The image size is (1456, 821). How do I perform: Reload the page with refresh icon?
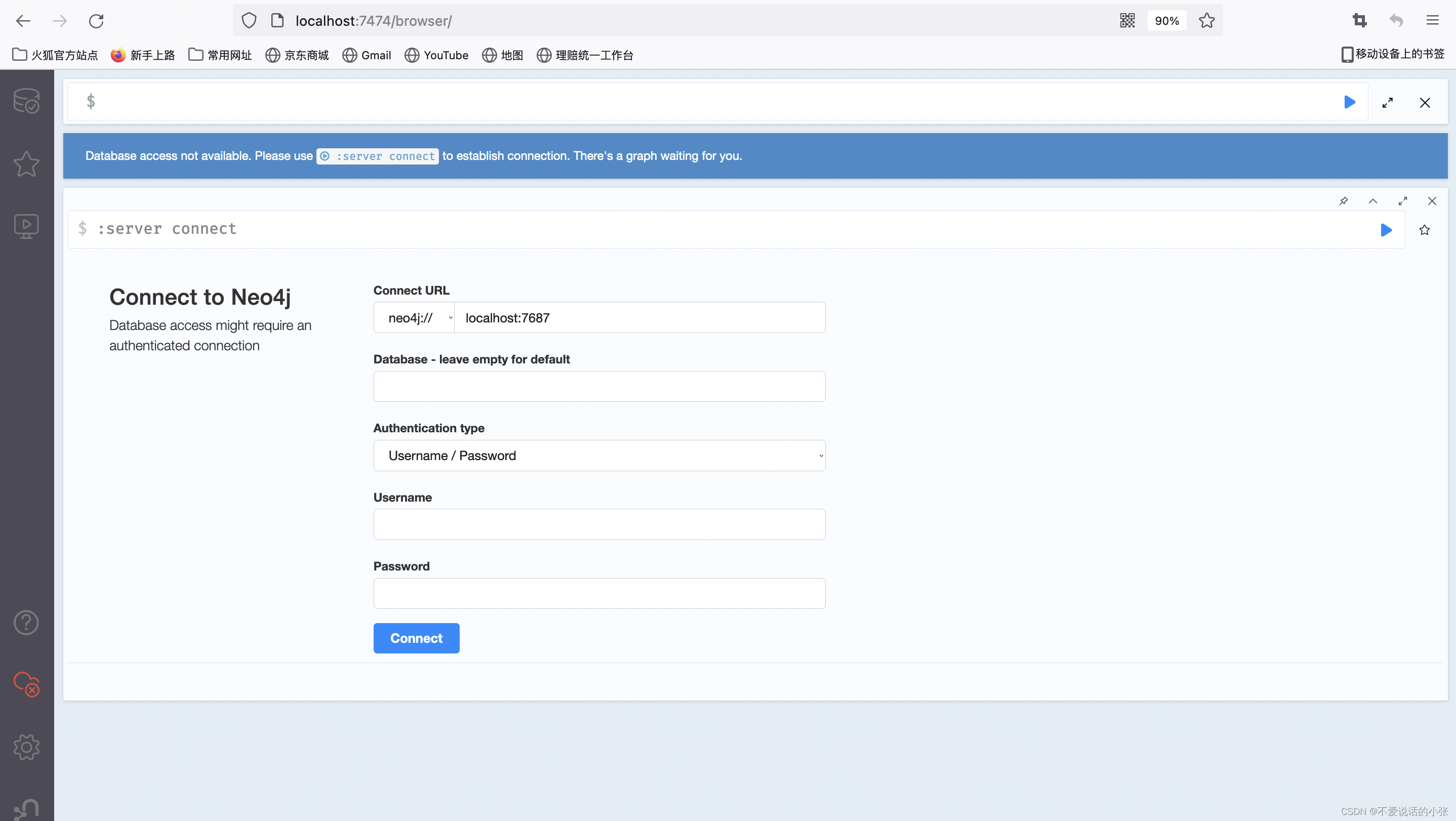click(96, 21)
